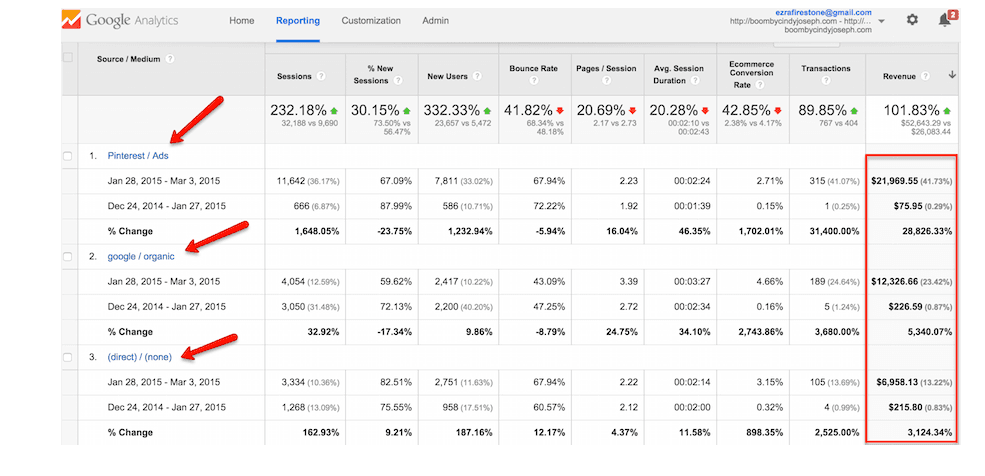
Task: Tick the checkbox for Pinterest / Ads row
Action: click(x=68, y=156)
